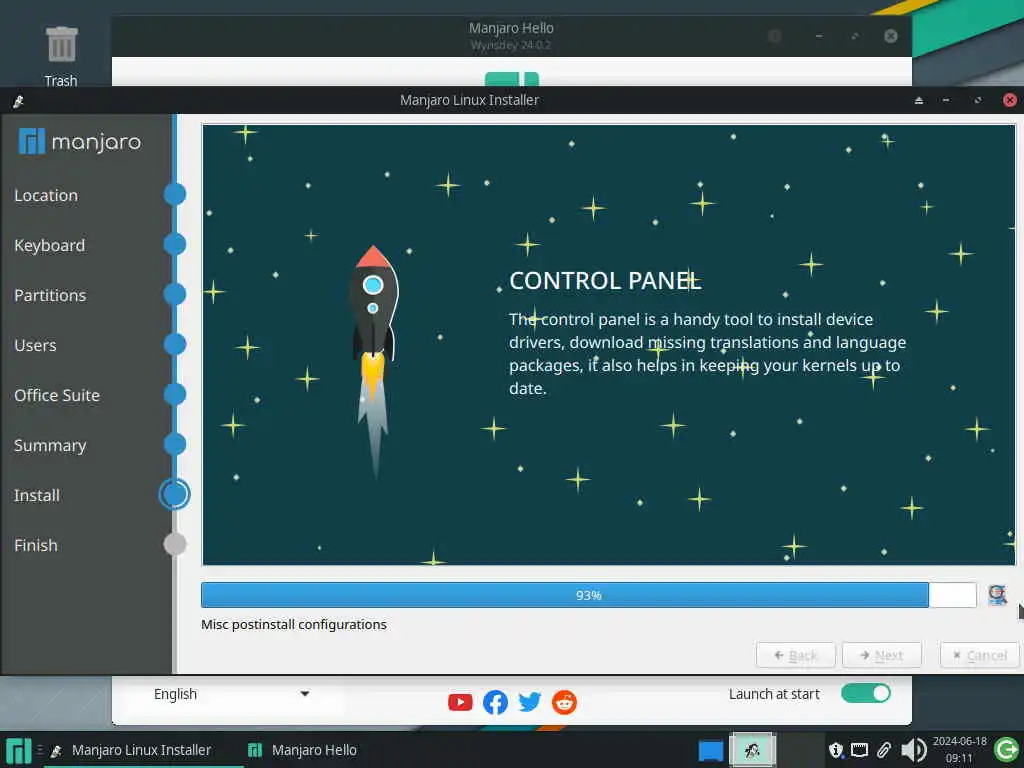1024x768 pixels.
Task: Select the Partitions step in sidebar
Action: [x=50, y=295]
